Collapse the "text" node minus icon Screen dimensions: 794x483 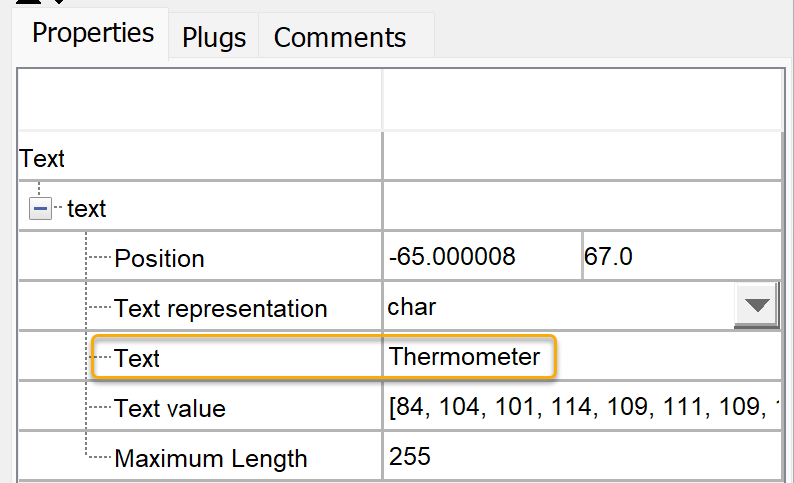(42, 209)
